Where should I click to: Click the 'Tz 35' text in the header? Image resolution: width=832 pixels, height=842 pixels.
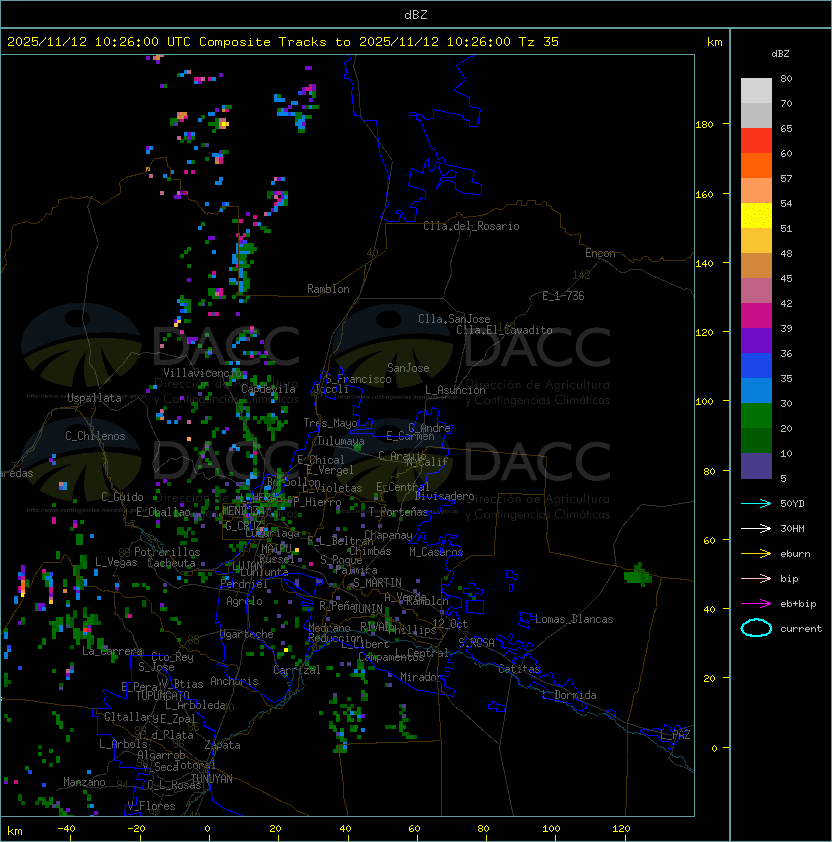pos(539,42)
